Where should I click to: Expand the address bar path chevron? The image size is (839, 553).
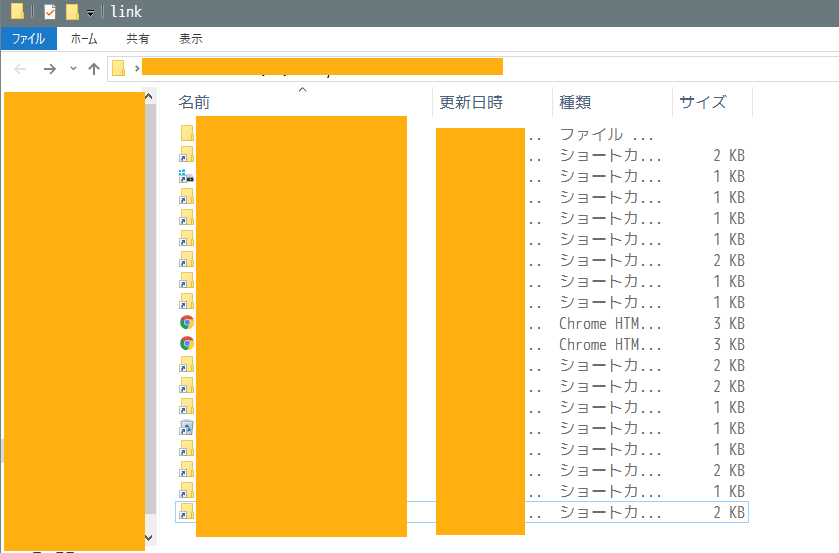[x=137, y=69]
